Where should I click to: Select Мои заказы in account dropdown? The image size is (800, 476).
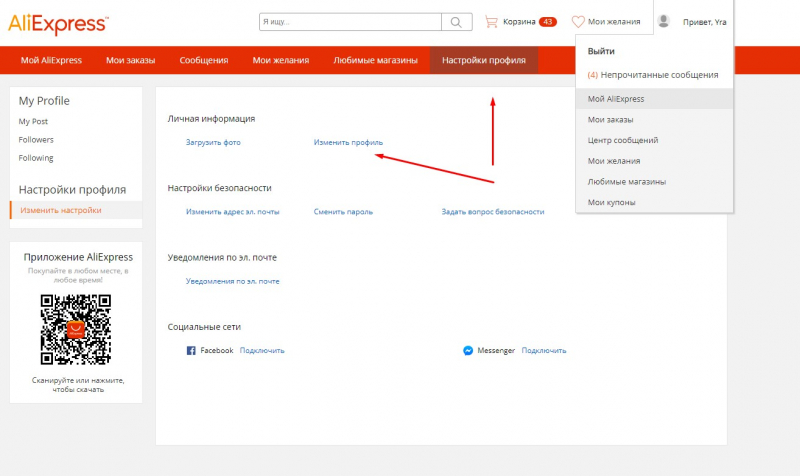pos(610,120)
